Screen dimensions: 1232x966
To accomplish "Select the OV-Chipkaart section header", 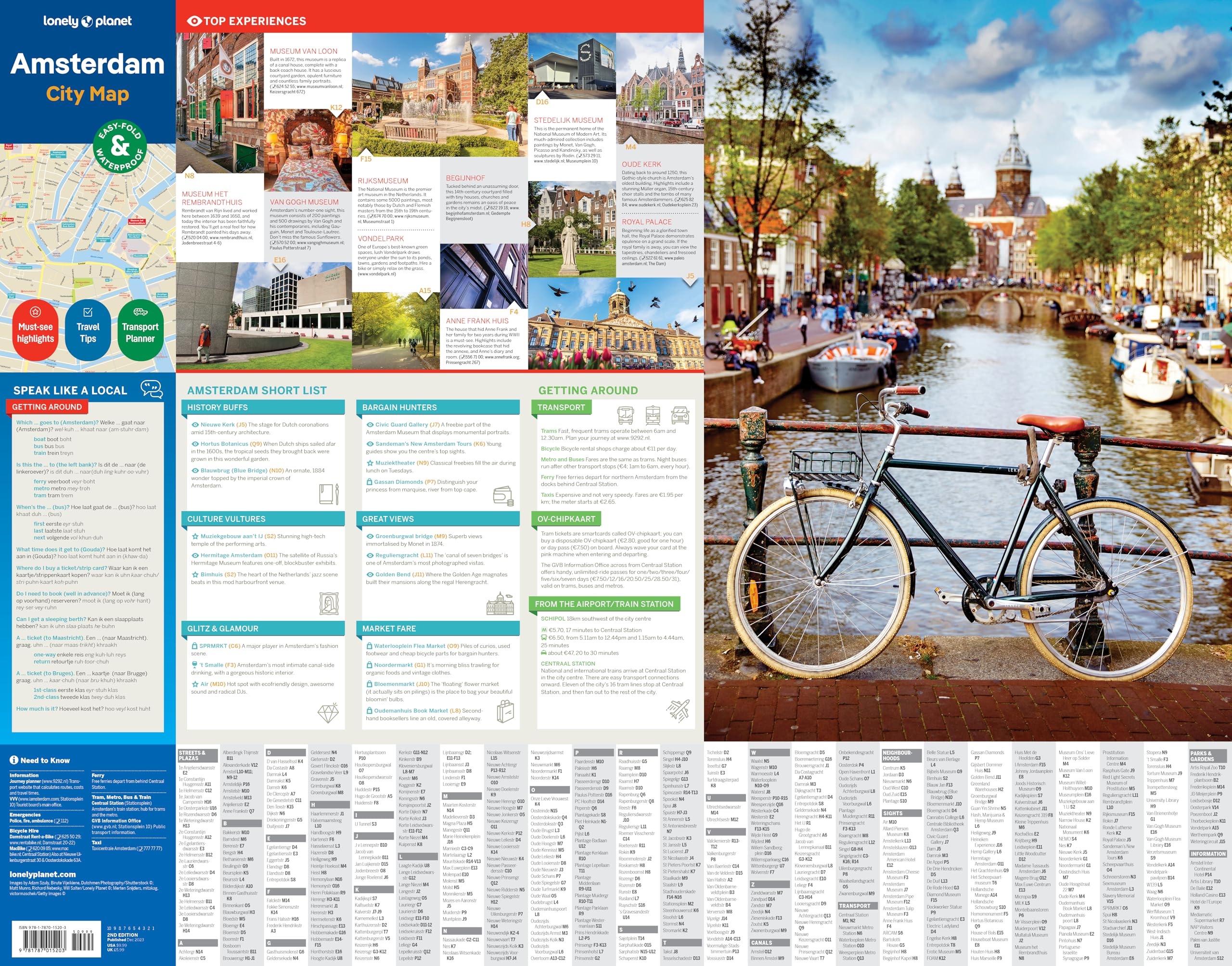I will point(566,519).
